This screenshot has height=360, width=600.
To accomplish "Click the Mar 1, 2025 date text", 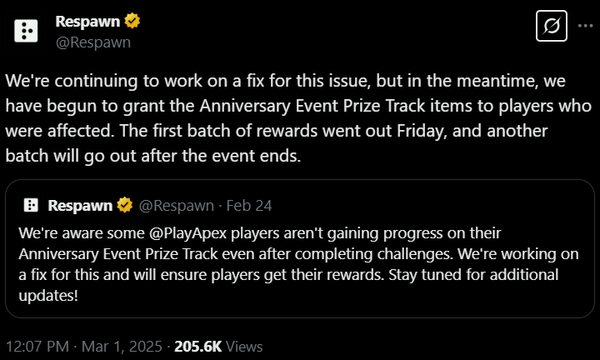I will (x=122, y=347).
